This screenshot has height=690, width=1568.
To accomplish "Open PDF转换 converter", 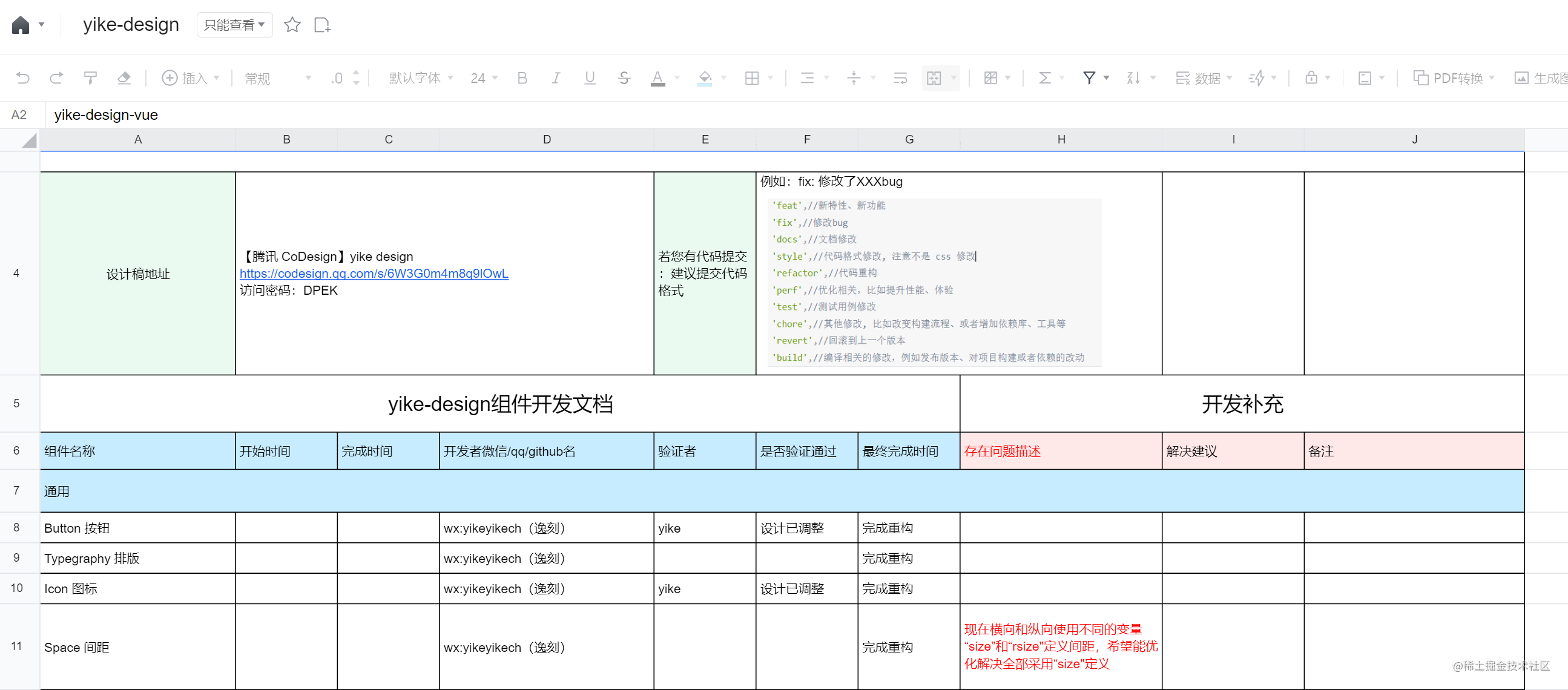I will (1453, 78).
